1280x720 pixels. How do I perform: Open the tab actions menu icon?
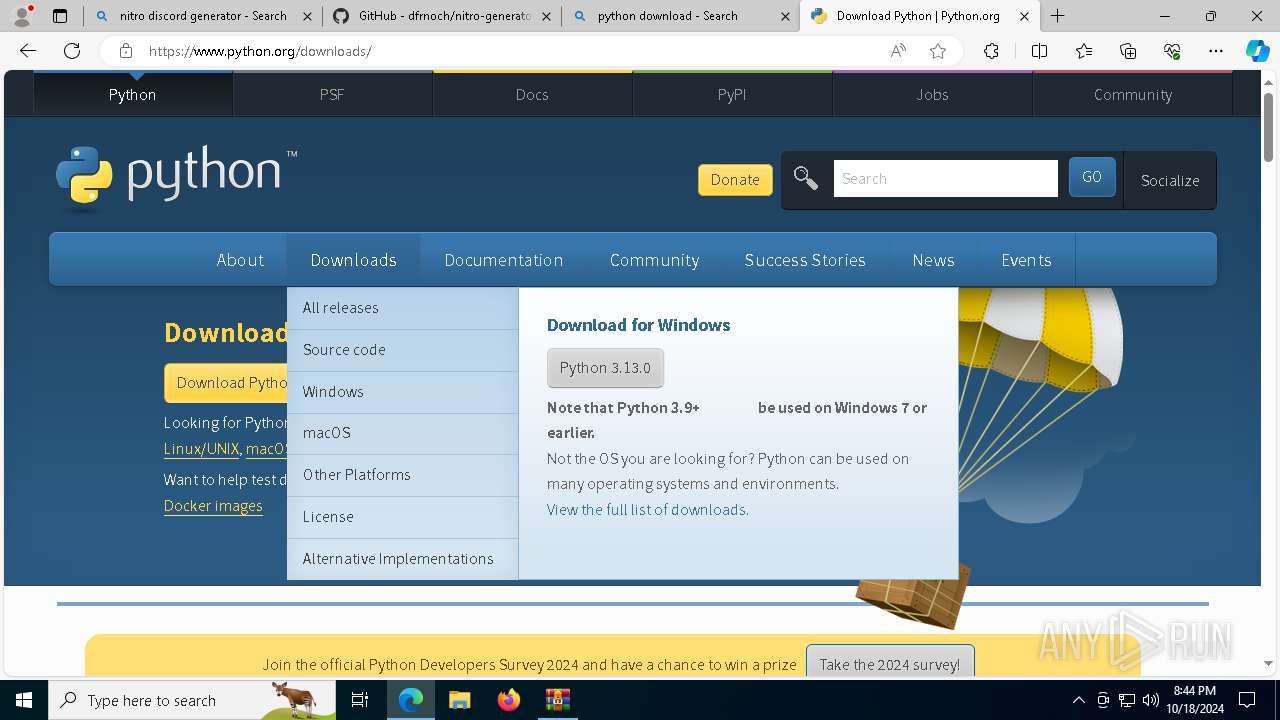click(x=60, y=16)
